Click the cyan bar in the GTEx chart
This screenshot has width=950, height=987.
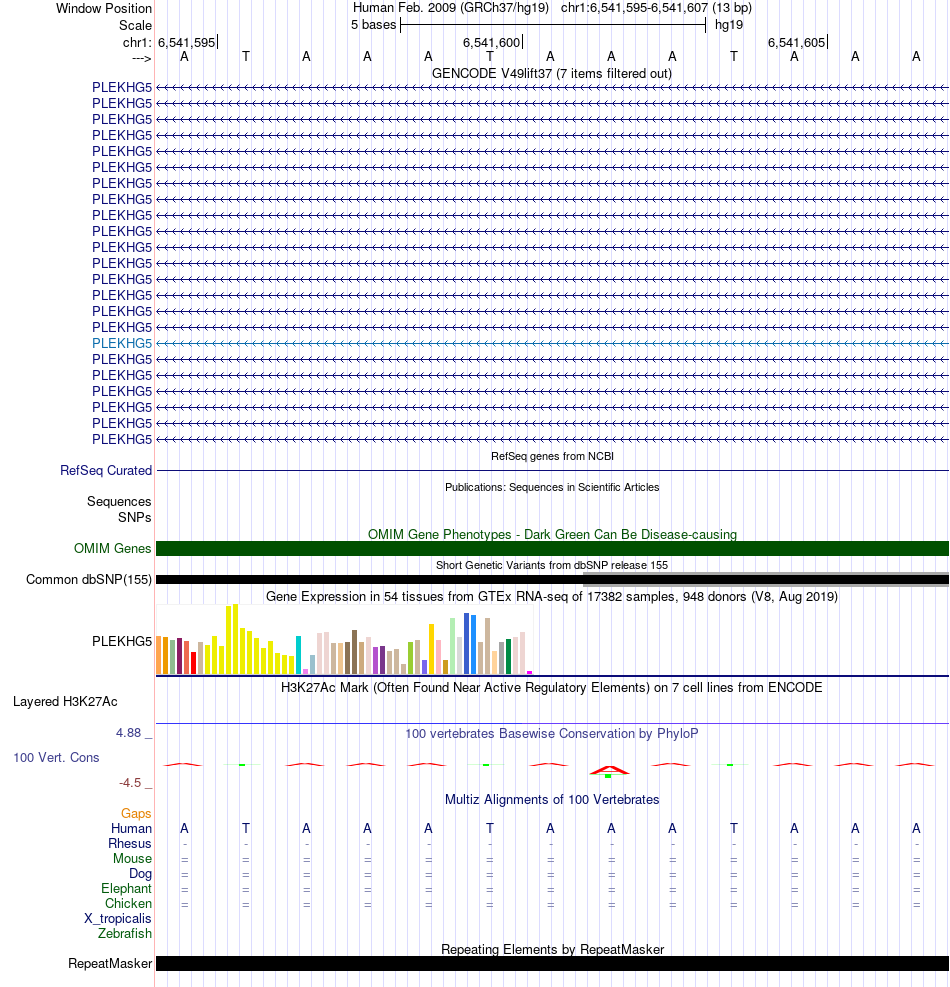pyautogui.click(x=298, y=655)
